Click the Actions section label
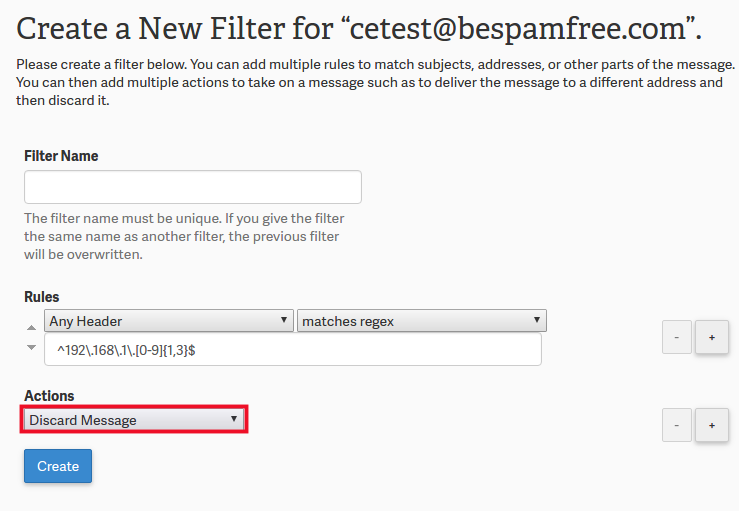 [x=49, y=396]
